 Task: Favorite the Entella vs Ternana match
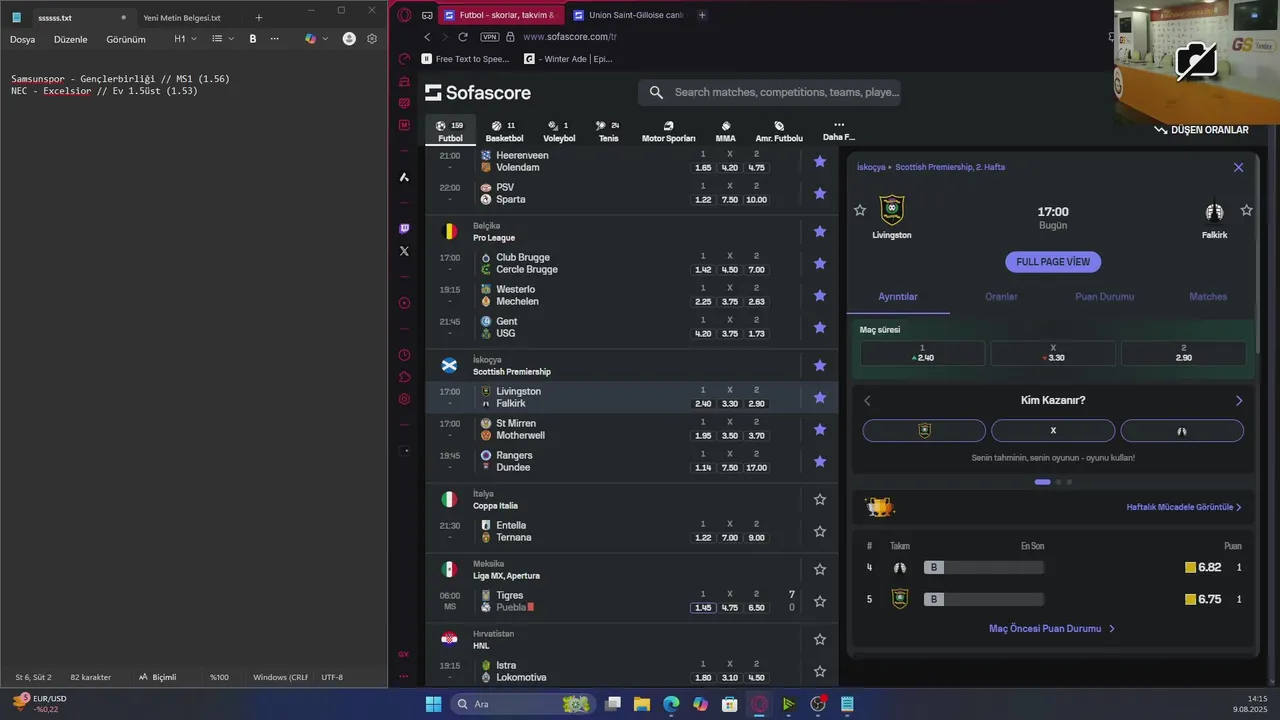820,531
